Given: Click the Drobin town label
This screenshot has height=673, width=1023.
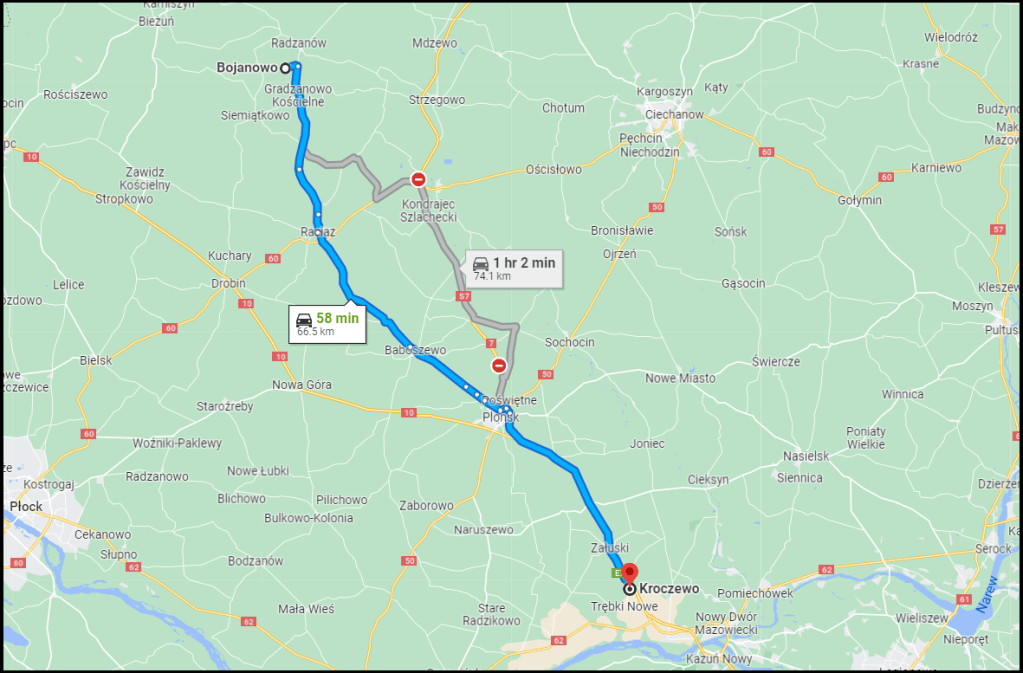Looking at the screenshot, I should click(x=228, y=284).
